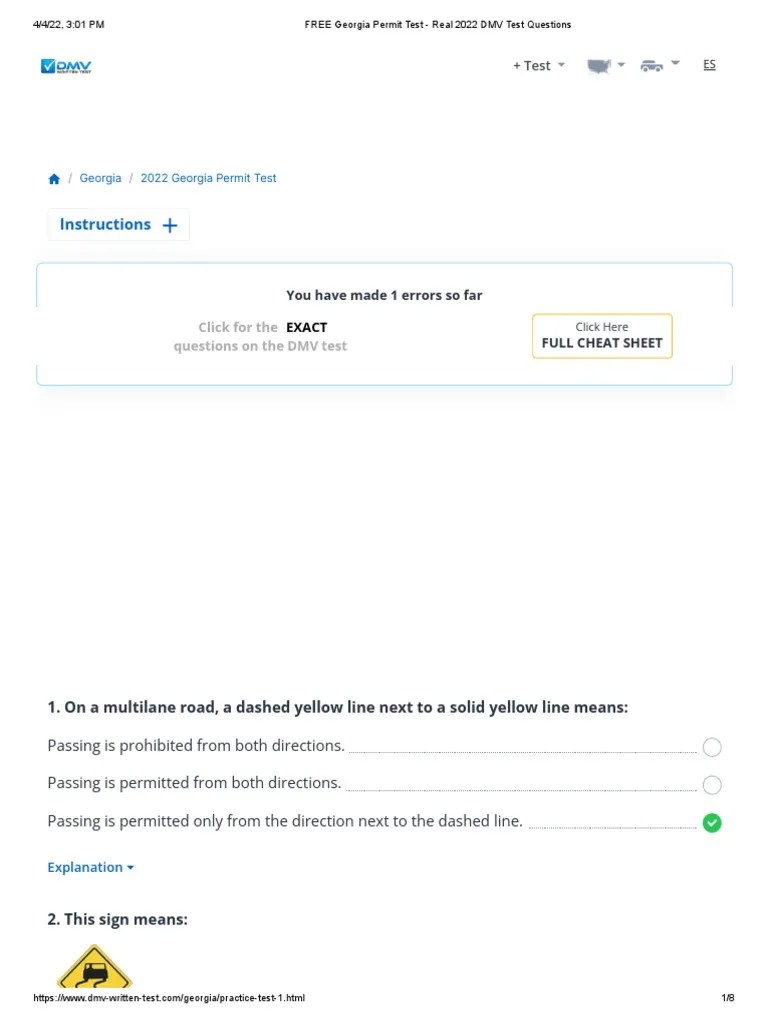This screenshot has height=1024, width=768.
Task: Select 'Passing is permitted from both directions'
Action: pyautogui.click(x=711, y=785)
